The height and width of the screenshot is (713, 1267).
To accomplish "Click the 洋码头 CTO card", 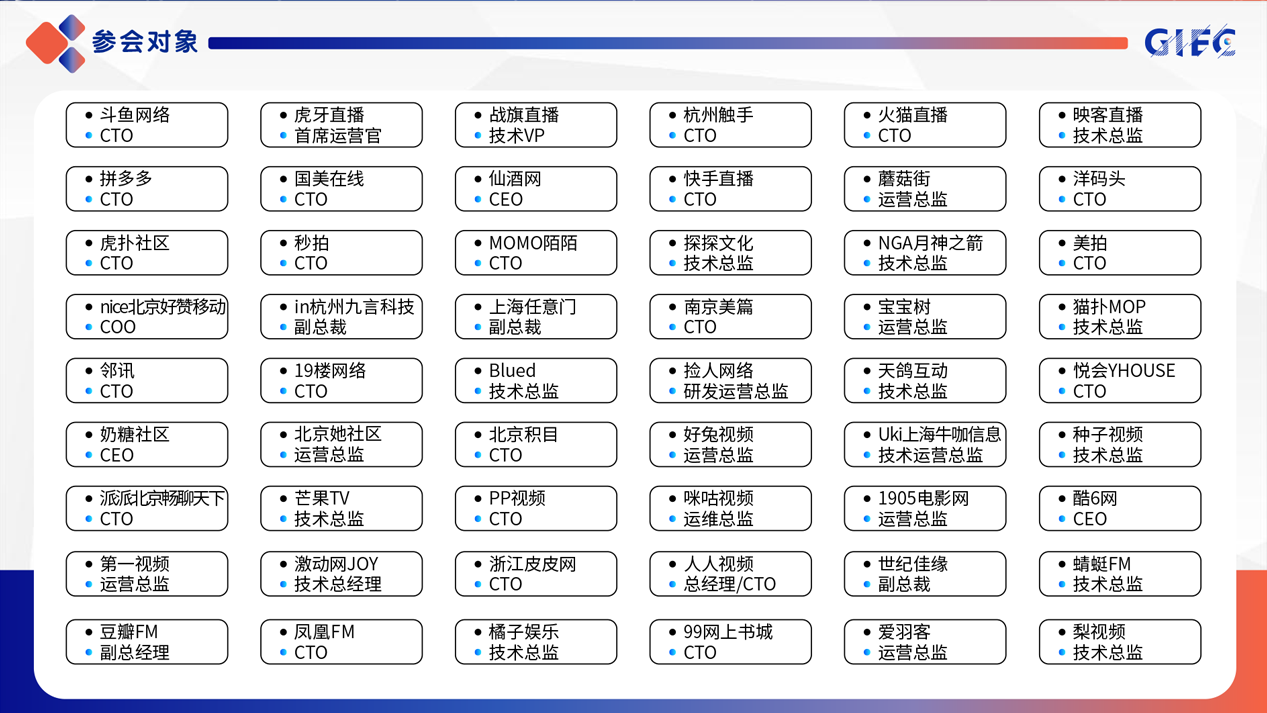I will pyautogui.click(x=1120, y=189).
